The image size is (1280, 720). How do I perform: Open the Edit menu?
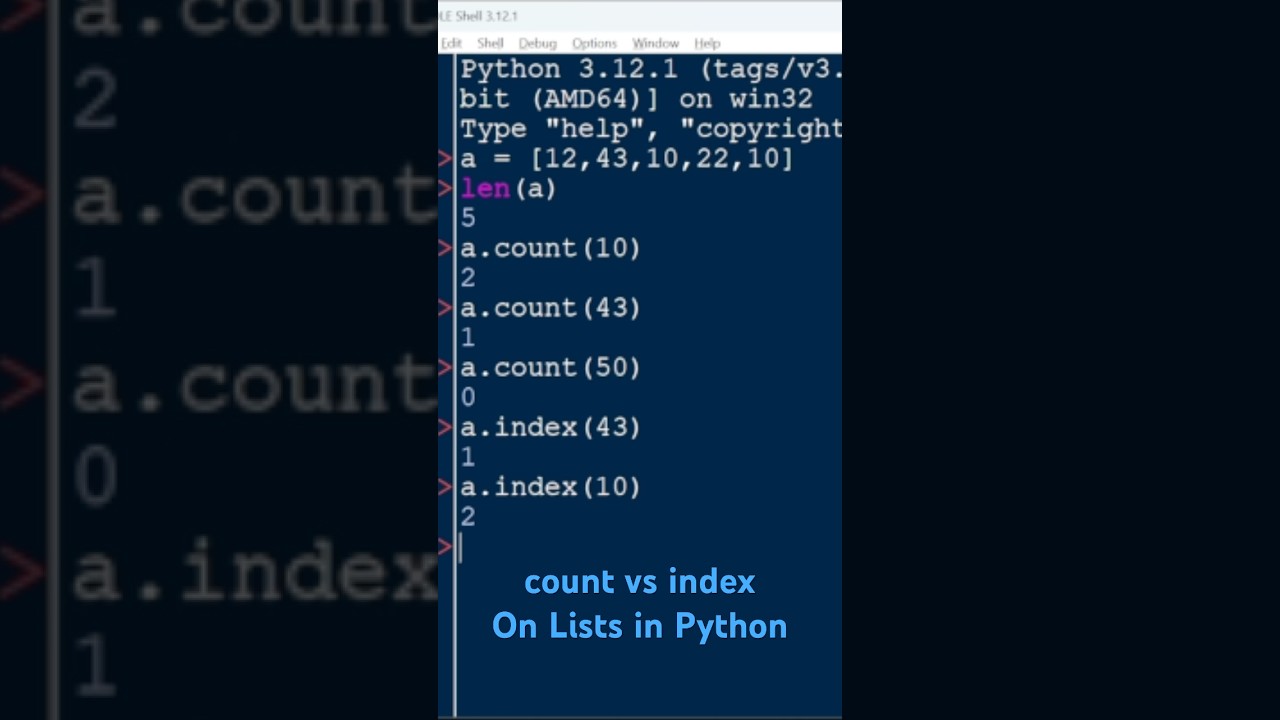(451, 43)
